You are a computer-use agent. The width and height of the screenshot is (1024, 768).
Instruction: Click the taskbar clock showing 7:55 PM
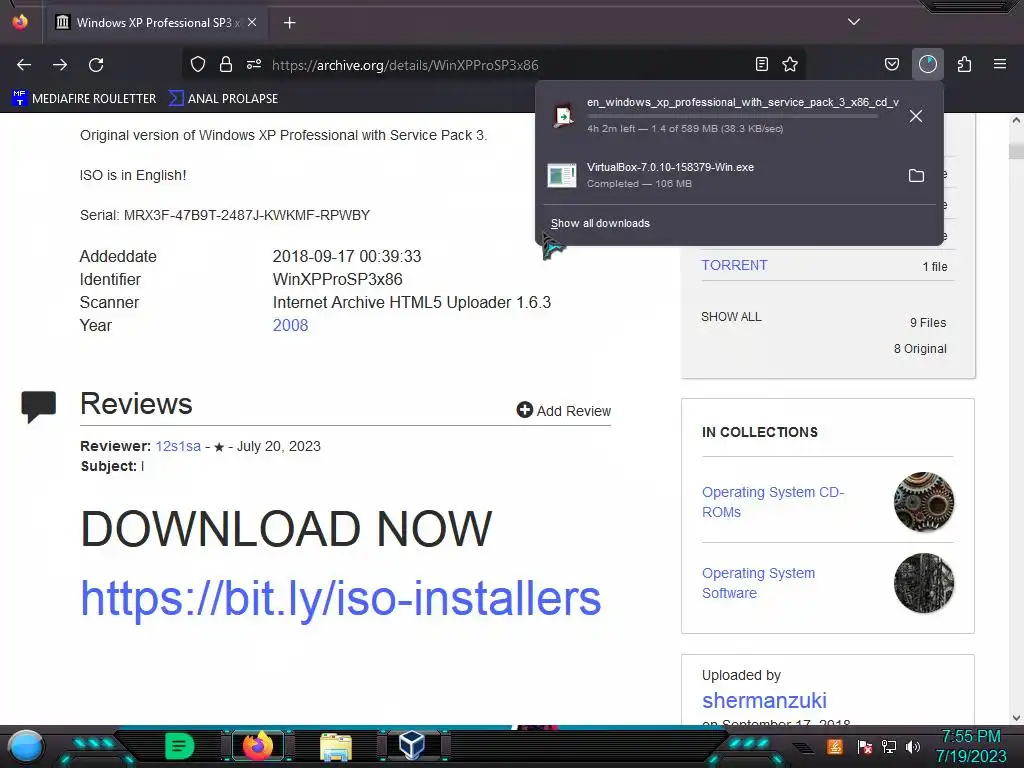click(x=971, y=746)
